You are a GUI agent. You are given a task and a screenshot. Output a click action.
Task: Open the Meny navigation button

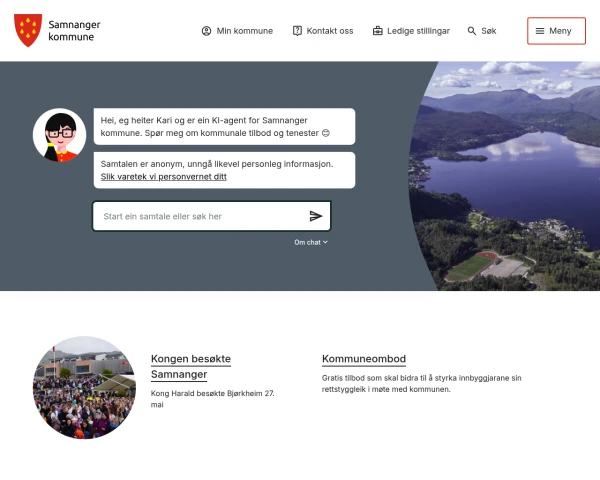tap(556, 31)
